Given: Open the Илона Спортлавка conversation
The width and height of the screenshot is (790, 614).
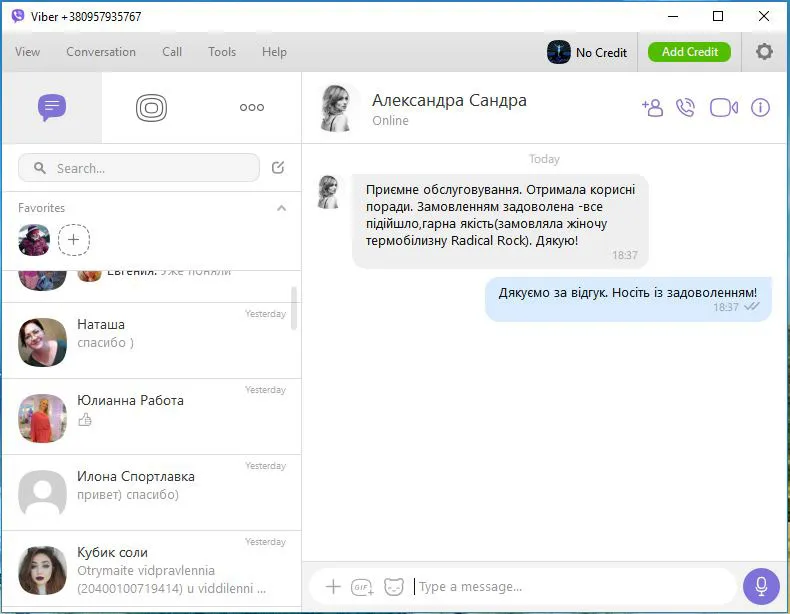Looking at the screenshot, I should 152,493.
